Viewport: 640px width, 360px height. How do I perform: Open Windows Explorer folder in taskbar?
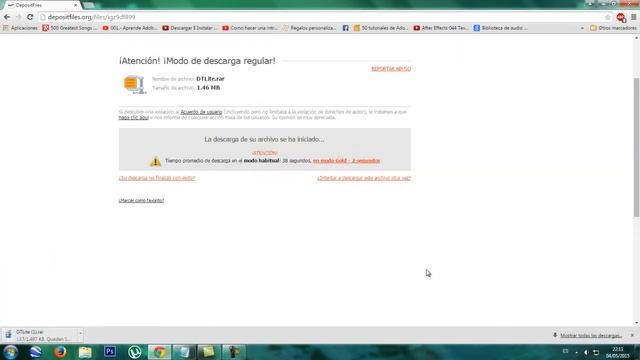click(85, 352)
